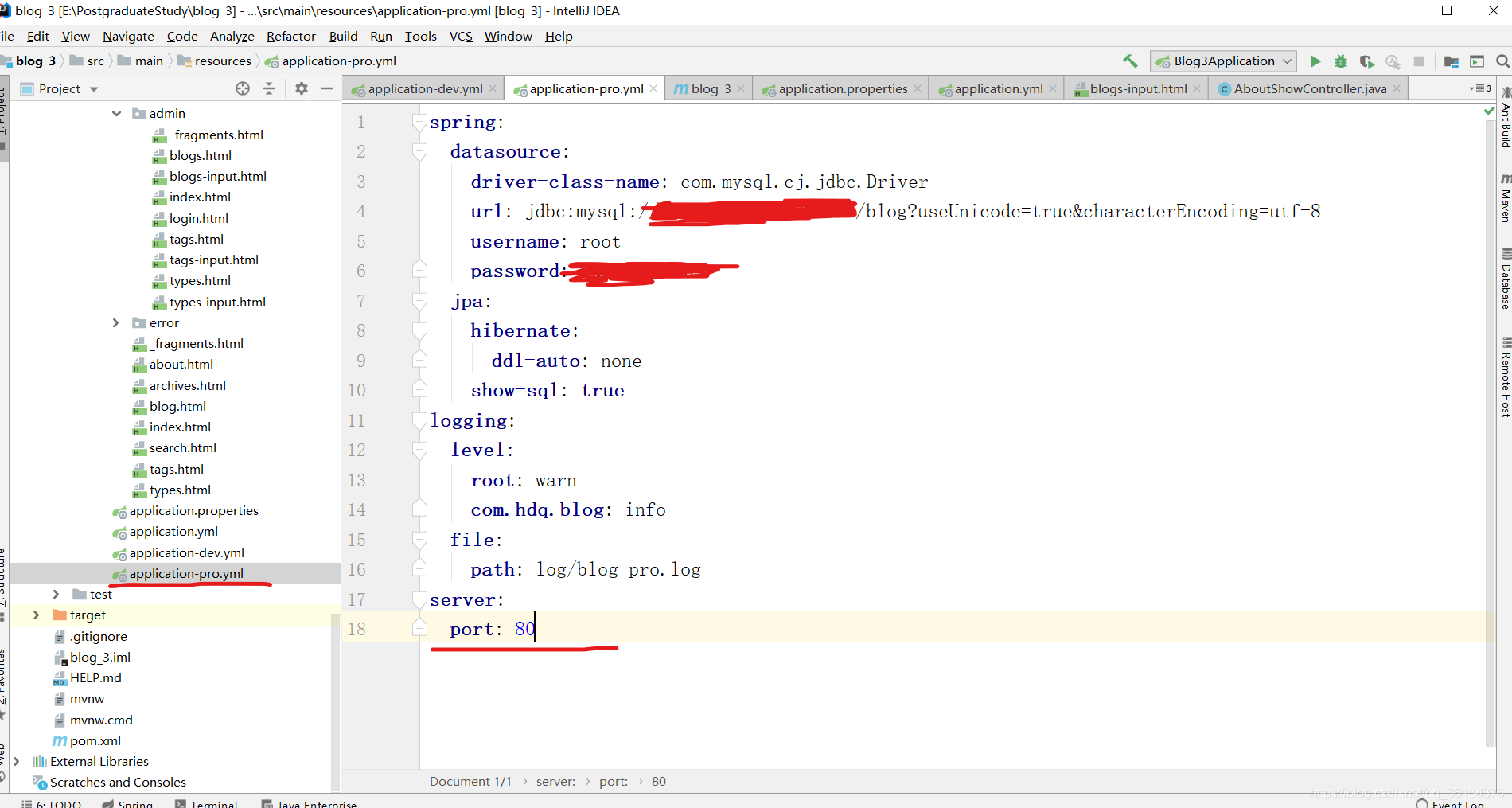The height and width of the screenshot is (808, 1512).
Task: Open Project panel settings gear
Action: click(x=302, y=88)
